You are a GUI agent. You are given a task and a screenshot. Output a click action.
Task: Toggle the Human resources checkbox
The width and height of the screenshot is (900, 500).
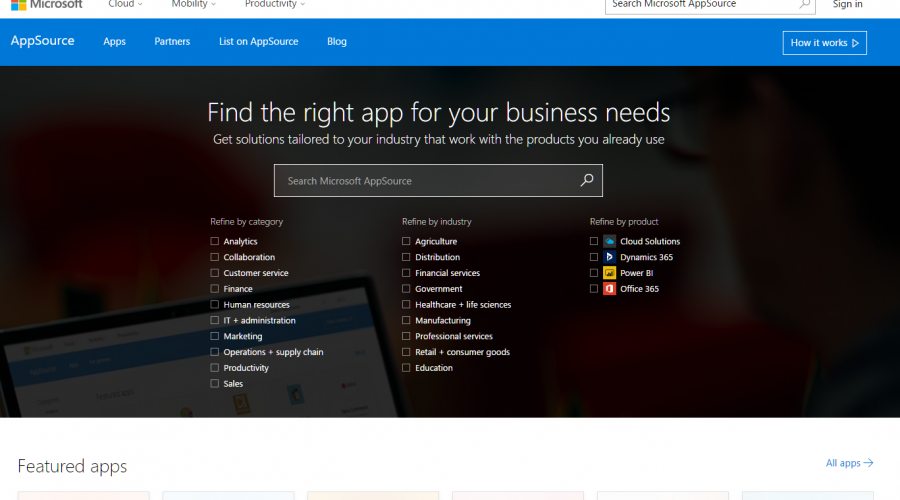[x=214, y=305]
